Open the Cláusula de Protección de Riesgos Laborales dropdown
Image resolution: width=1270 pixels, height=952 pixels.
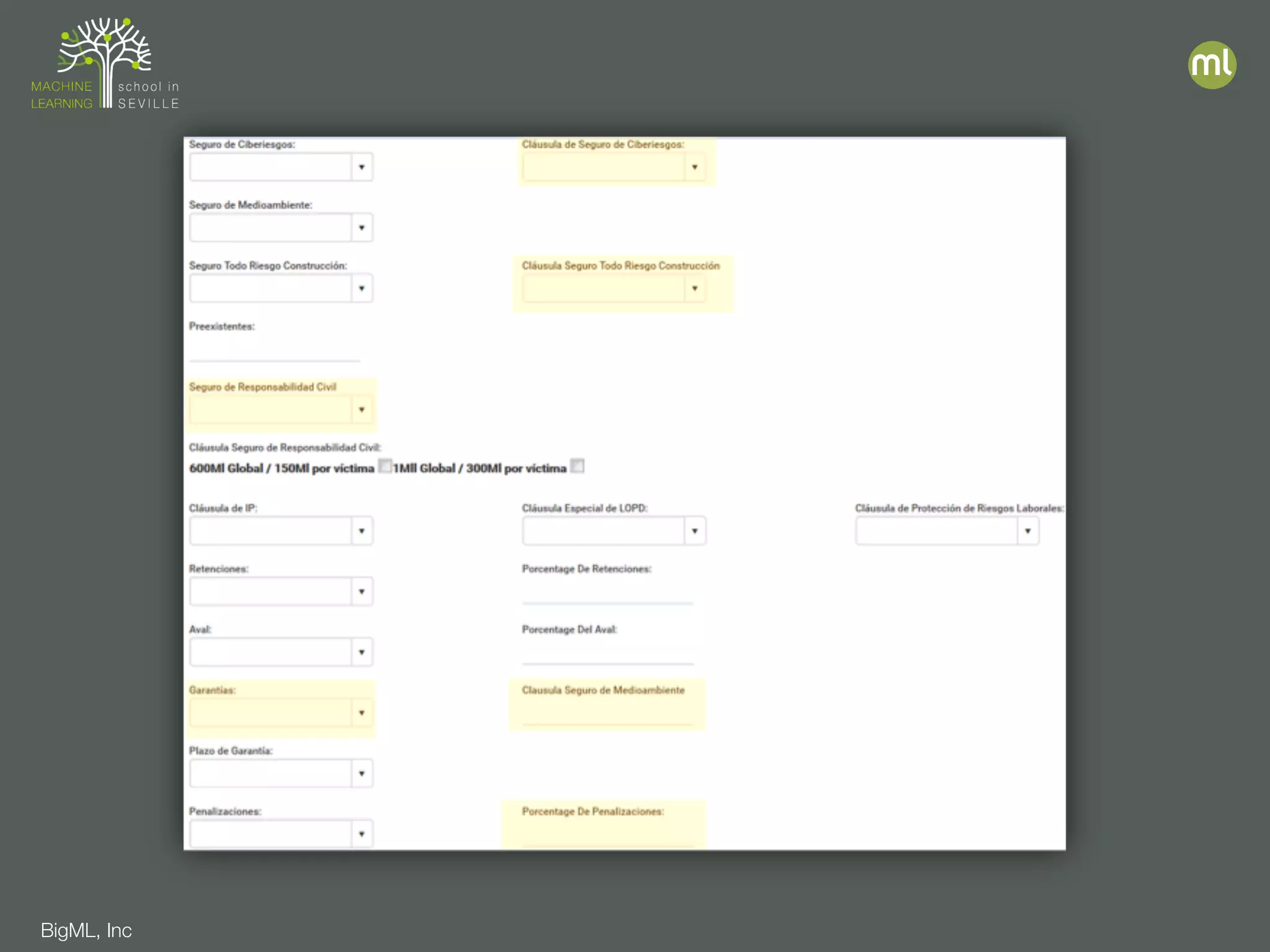pyautogui.click(x=1028, y=531)
